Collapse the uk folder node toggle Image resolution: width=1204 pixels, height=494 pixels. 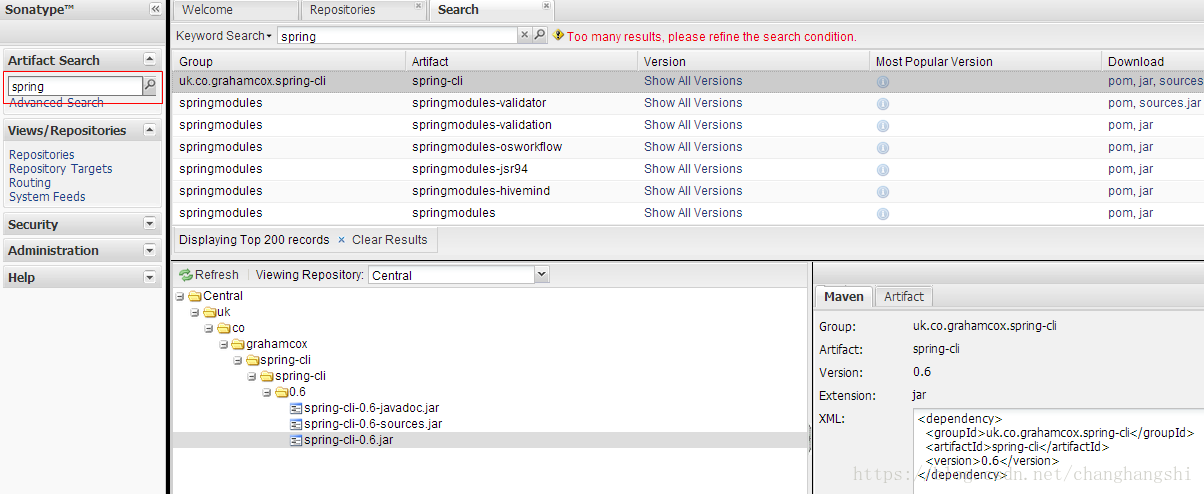[x=194, y=312]
